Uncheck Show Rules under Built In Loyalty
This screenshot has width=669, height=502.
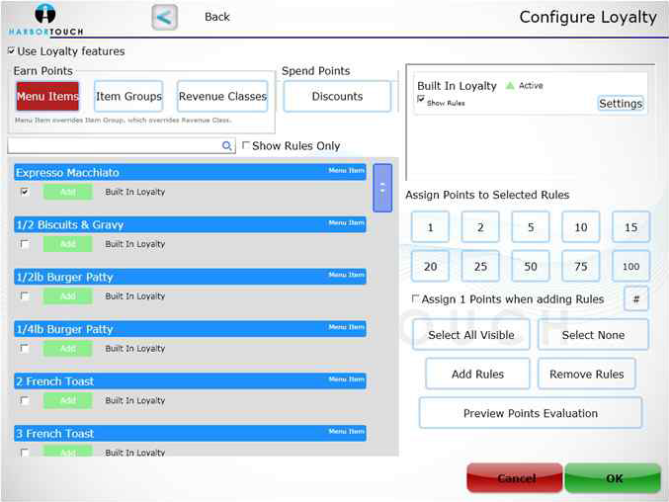click(x=421, y=100)
